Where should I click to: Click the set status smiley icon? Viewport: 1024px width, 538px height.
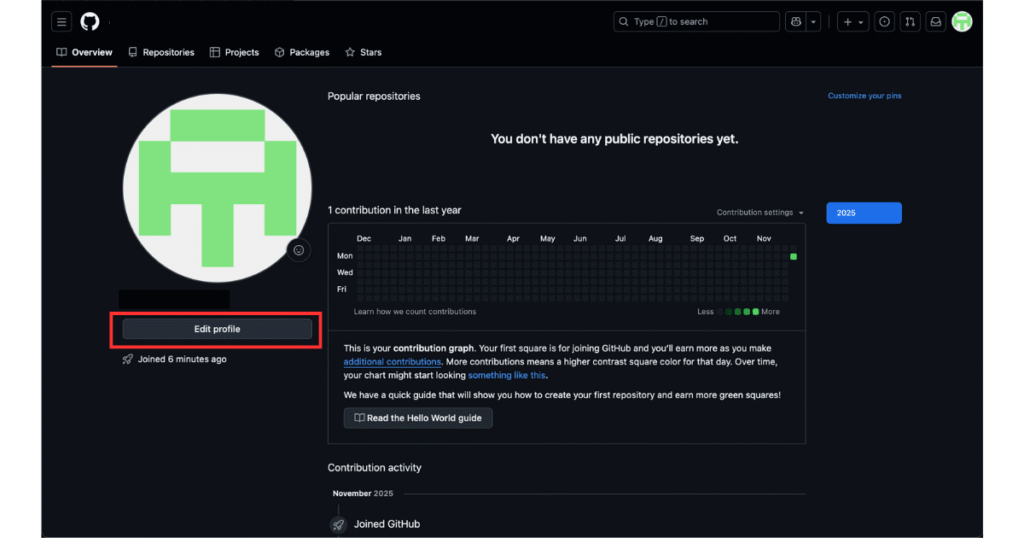(298, 250)
